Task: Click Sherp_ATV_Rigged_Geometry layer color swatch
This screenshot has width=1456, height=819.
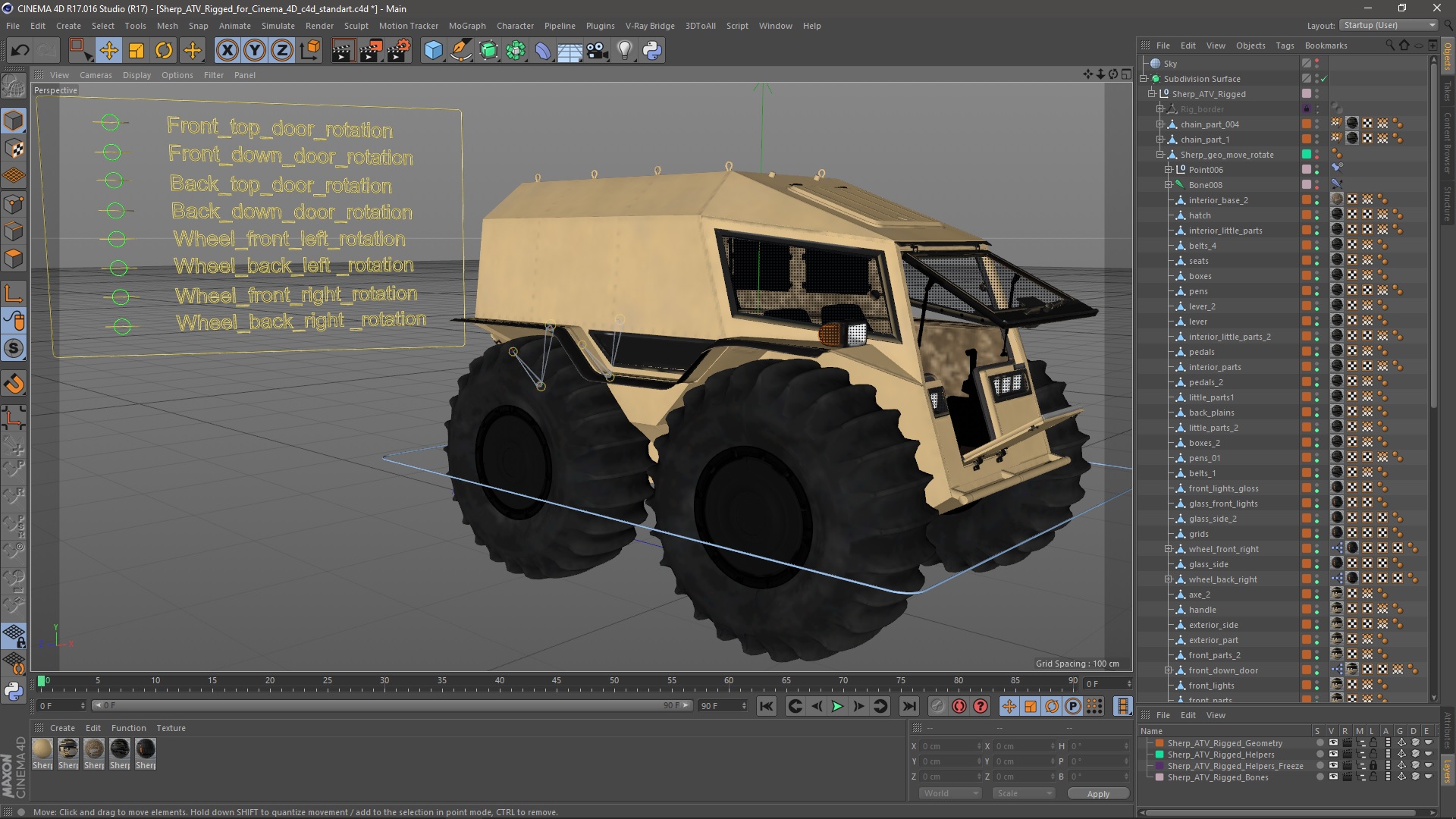Action: [x=1159, y=743]
